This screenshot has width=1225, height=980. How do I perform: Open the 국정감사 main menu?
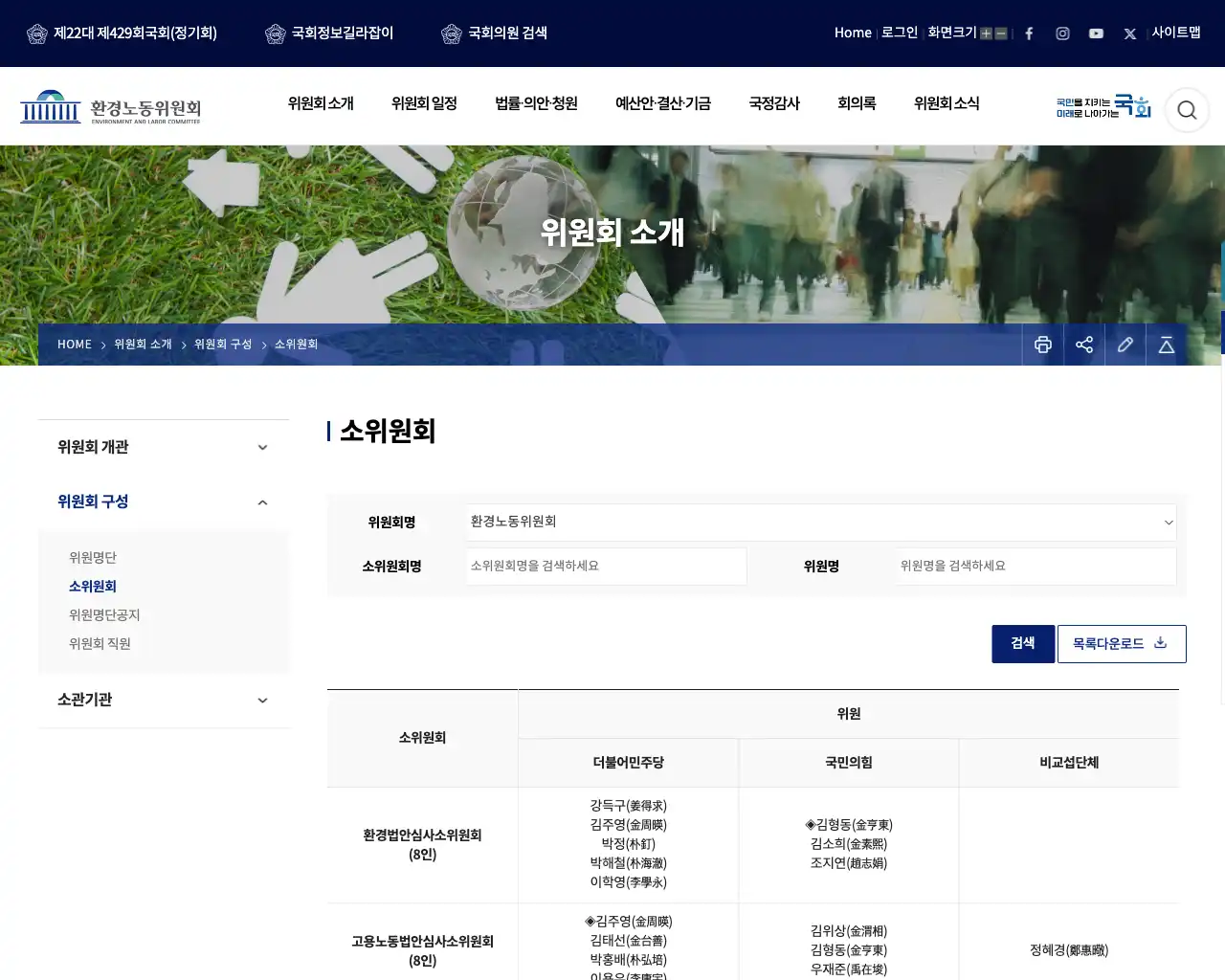click(774, 103)
